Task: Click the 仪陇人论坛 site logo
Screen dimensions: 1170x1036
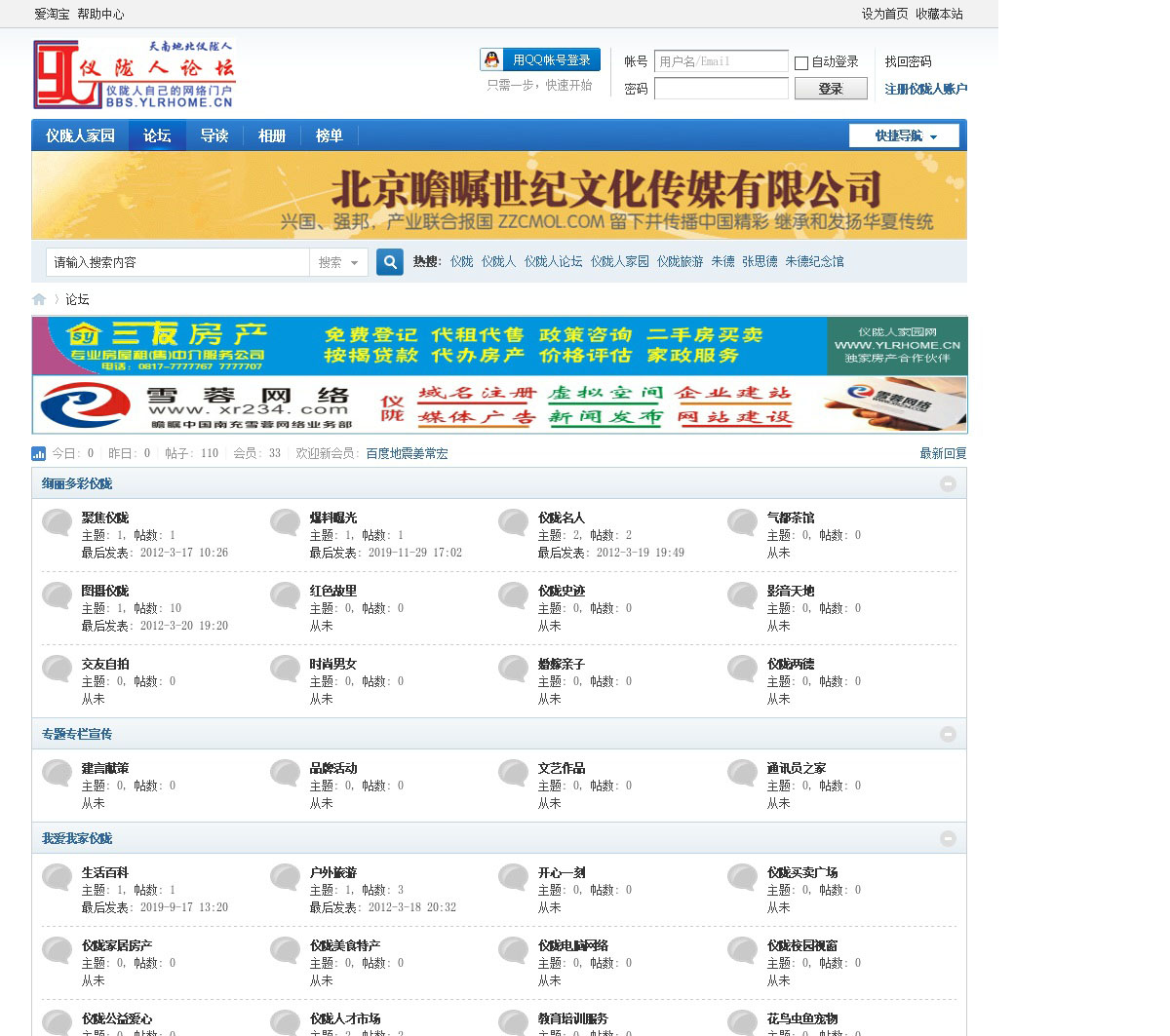Action: [x=135, y=74]
